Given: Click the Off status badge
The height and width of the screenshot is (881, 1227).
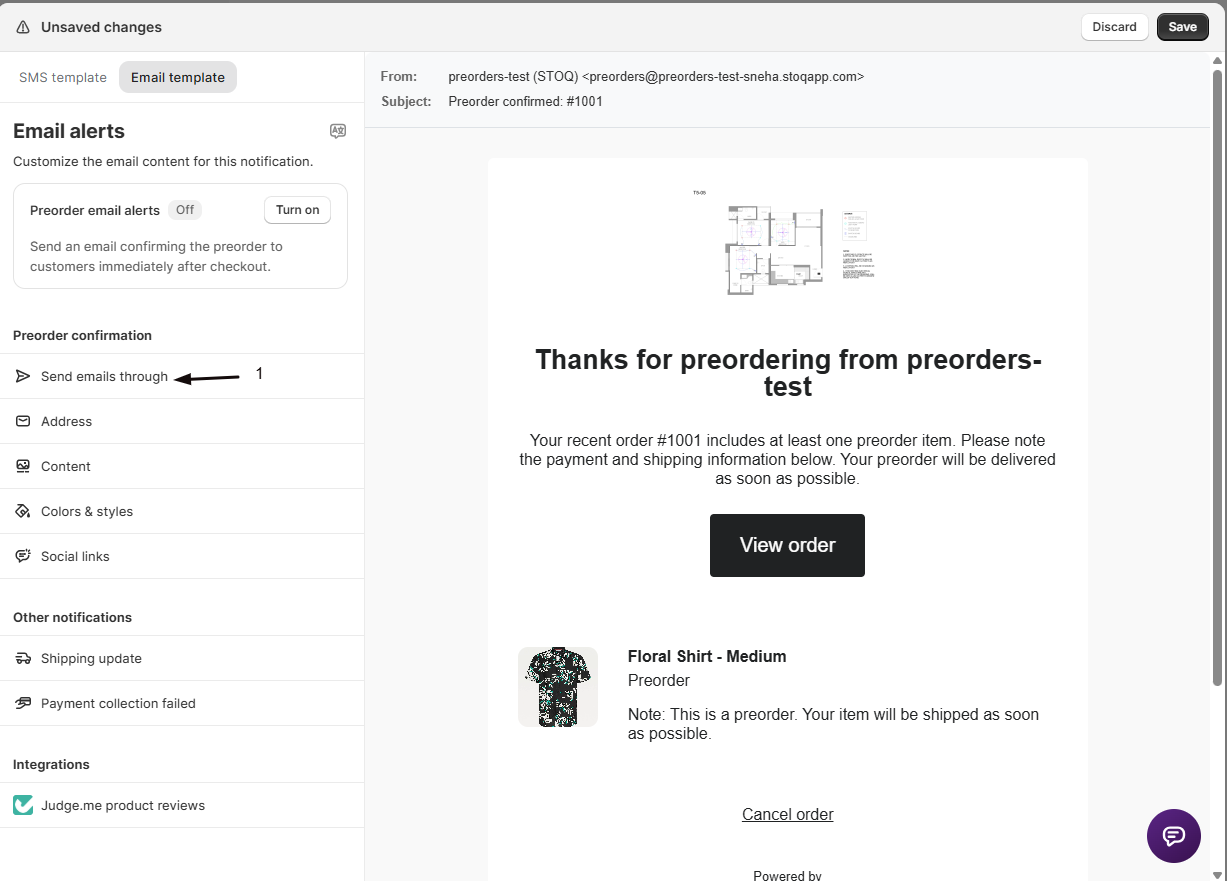Looking at the screenshot, I should [185, 210].
